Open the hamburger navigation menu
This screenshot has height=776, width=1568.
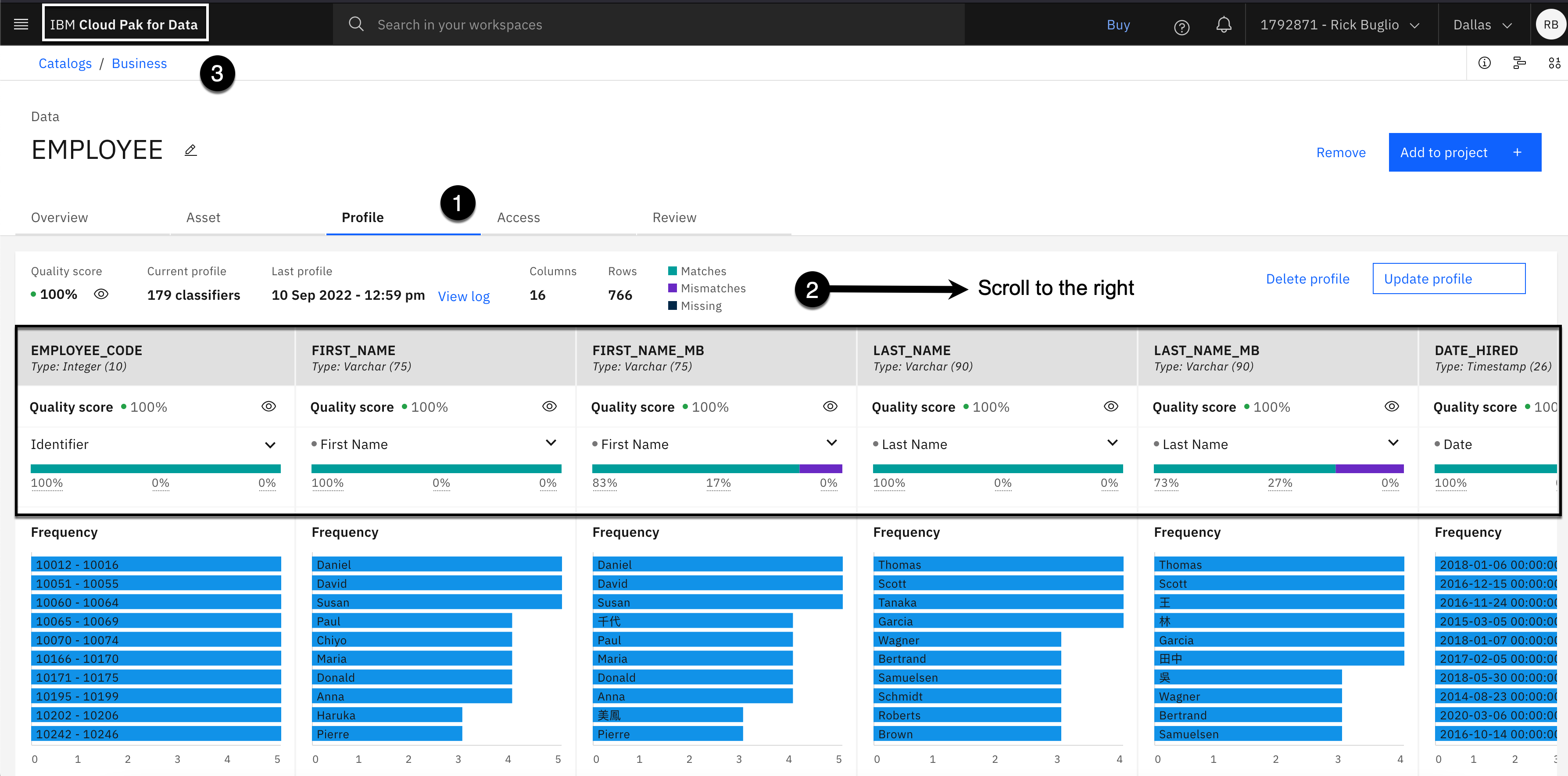21,25
